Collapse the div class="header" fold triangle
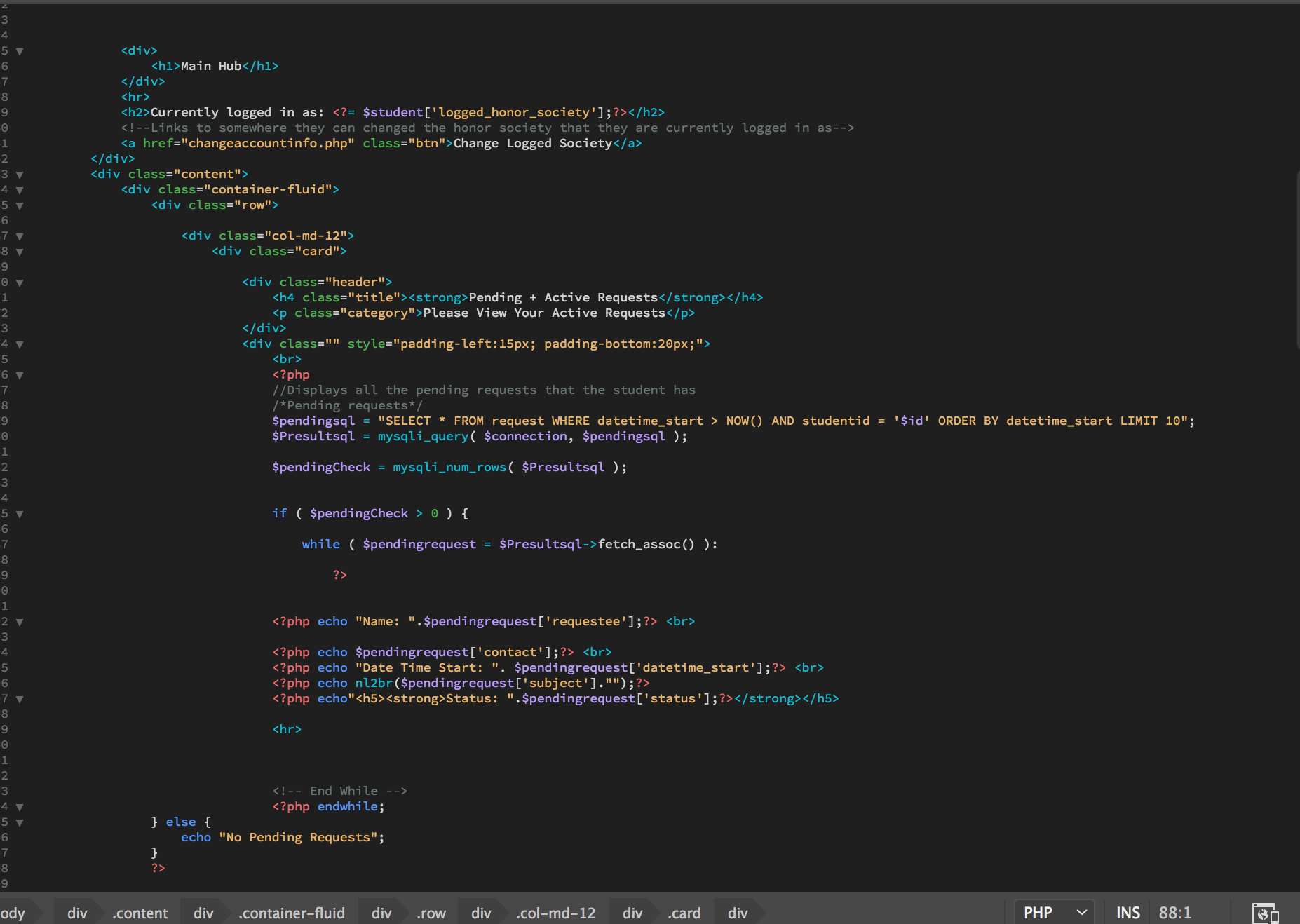This screenshot has width=1300, height=924. coord(20,283)
